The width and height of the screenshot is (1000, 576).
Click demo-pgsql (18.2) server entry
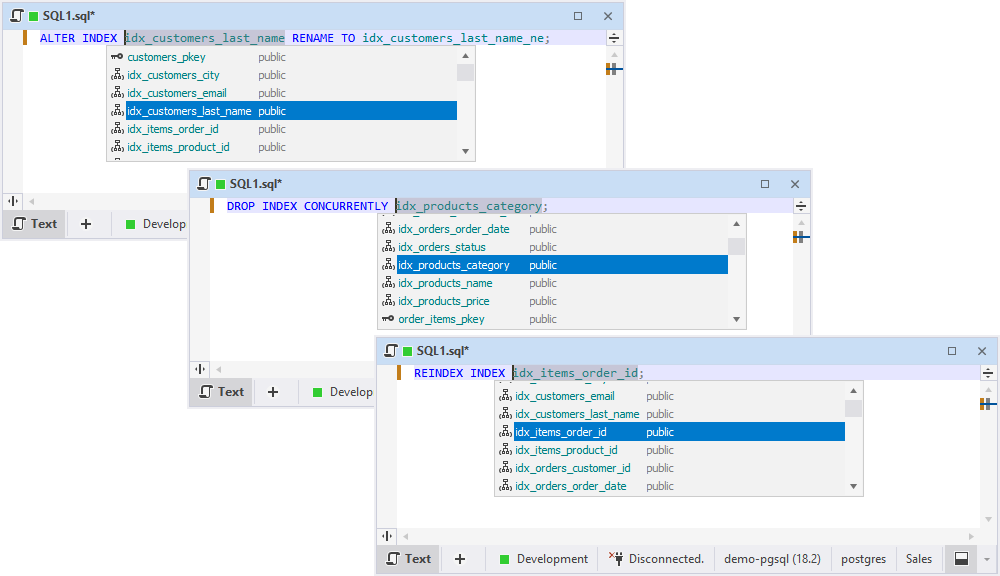[x=772, y=559]
